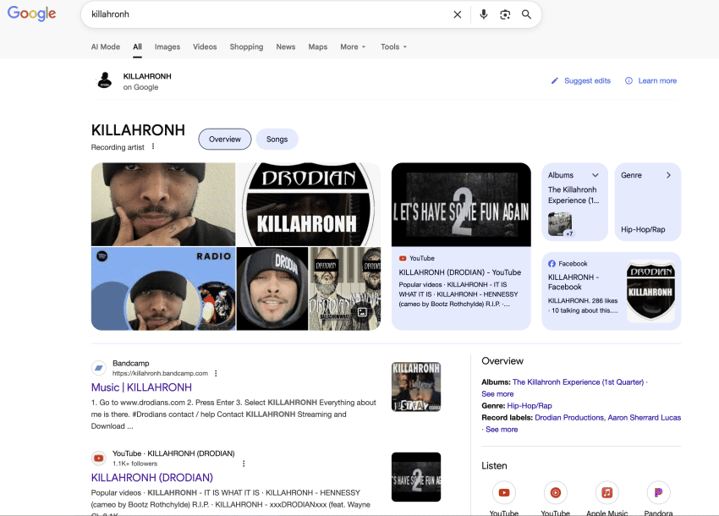Click See more after Record labels
The image size is (719, 516).
pyautogui.click(x=502, y=429)
